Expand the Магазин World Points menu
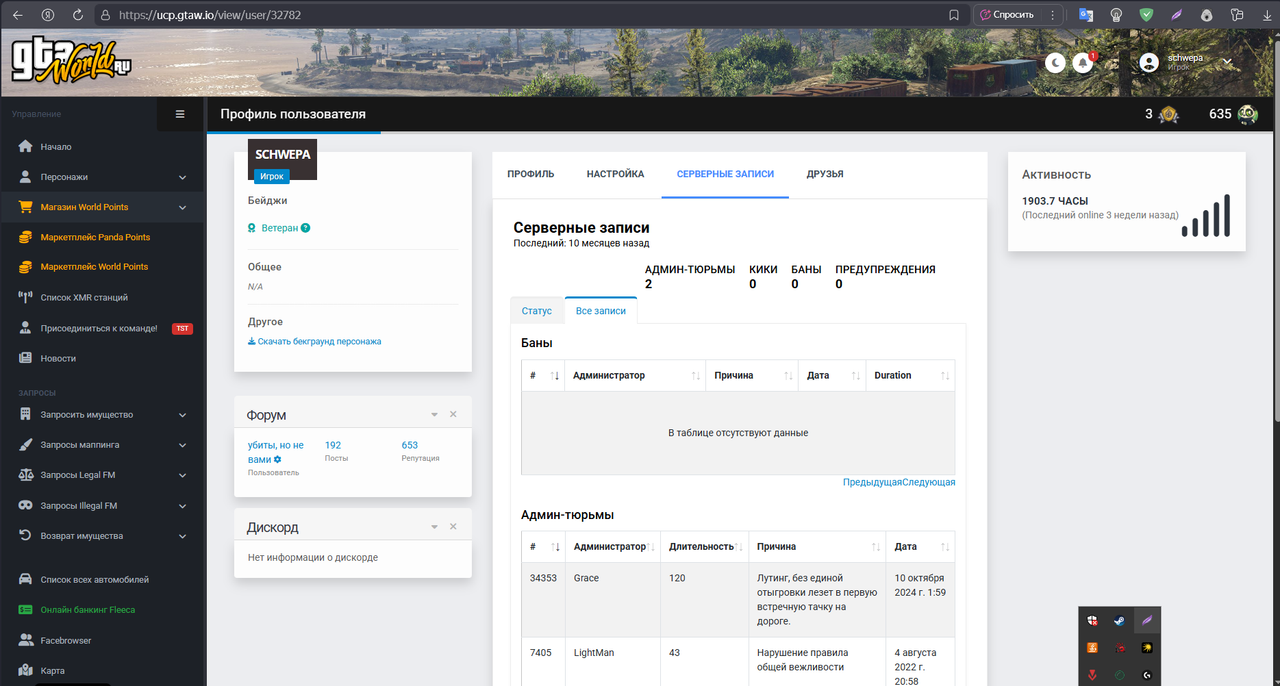 click(x=102, y=207)
